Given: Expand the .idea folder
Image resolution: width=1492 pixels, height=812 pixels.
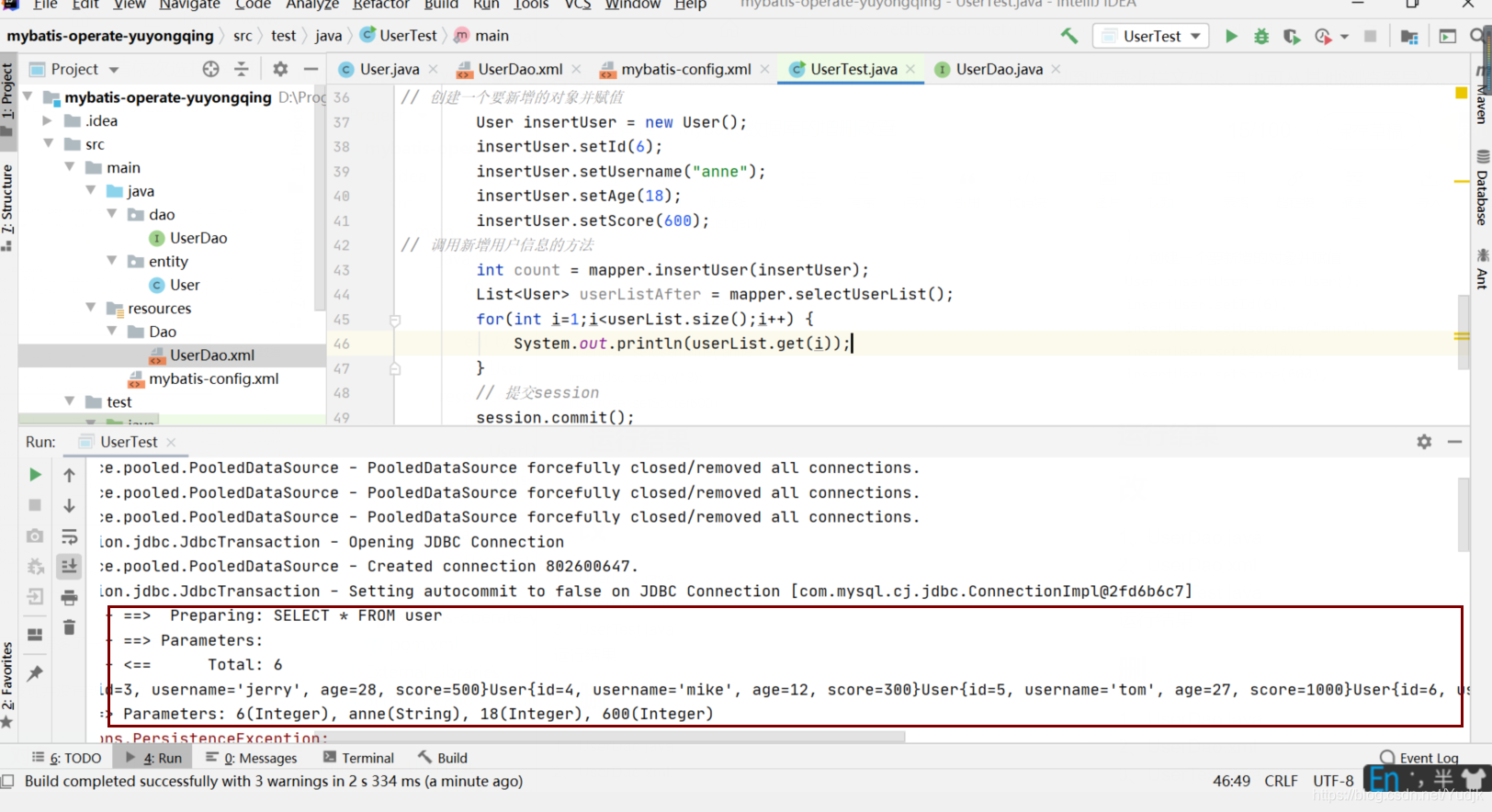Looking at the screenshot, I should coord(48,120).
